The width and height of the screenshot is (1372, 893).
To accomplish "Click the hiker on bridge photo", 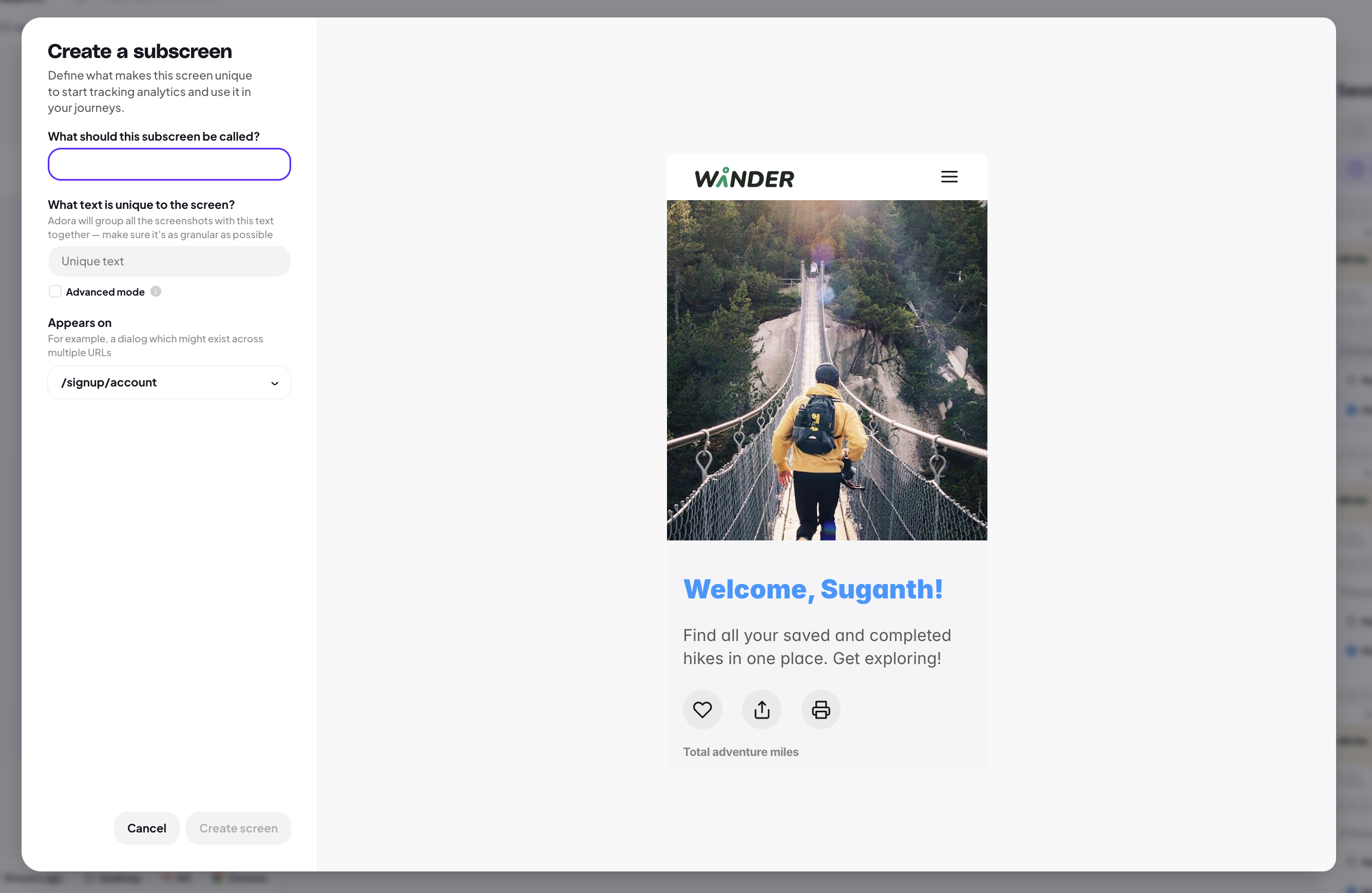I will tap(826, 370).
